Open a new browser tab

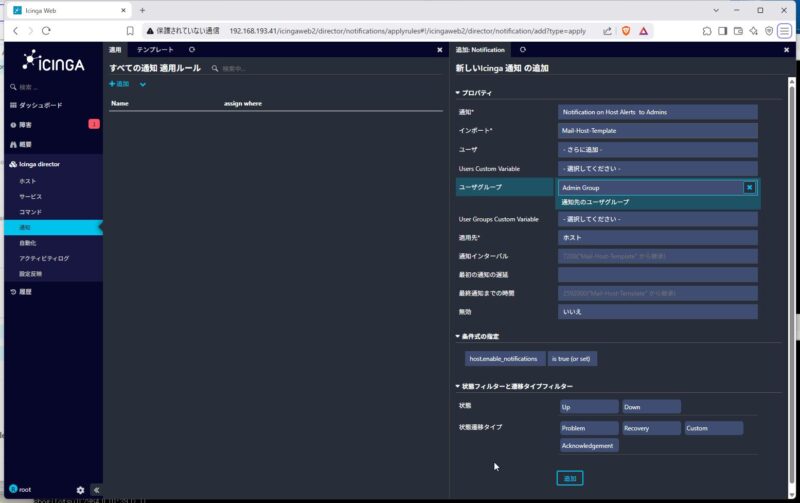[142, 10]
